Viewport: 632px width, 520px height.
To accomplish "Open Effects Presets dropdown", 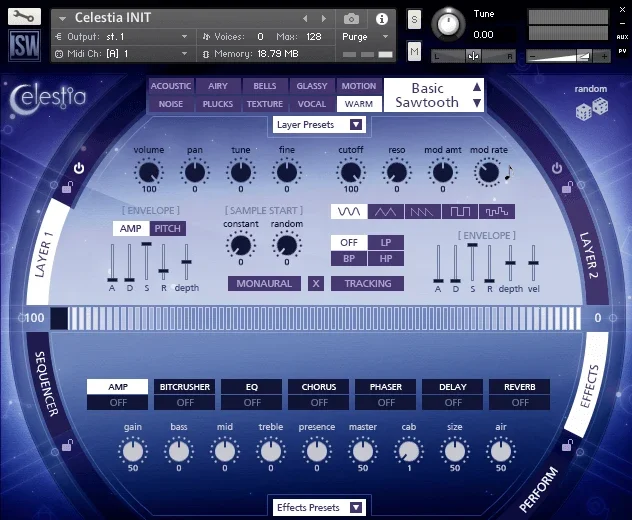I will pos(319,508).
